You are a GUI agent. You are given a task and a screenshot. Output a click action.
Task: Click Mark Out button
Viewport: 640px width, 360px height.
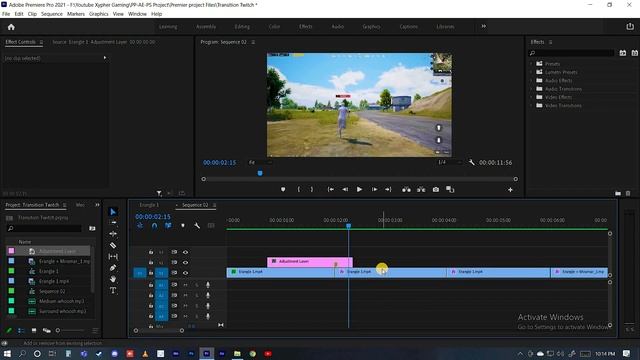pyautogui.click(x=312, y=189)
